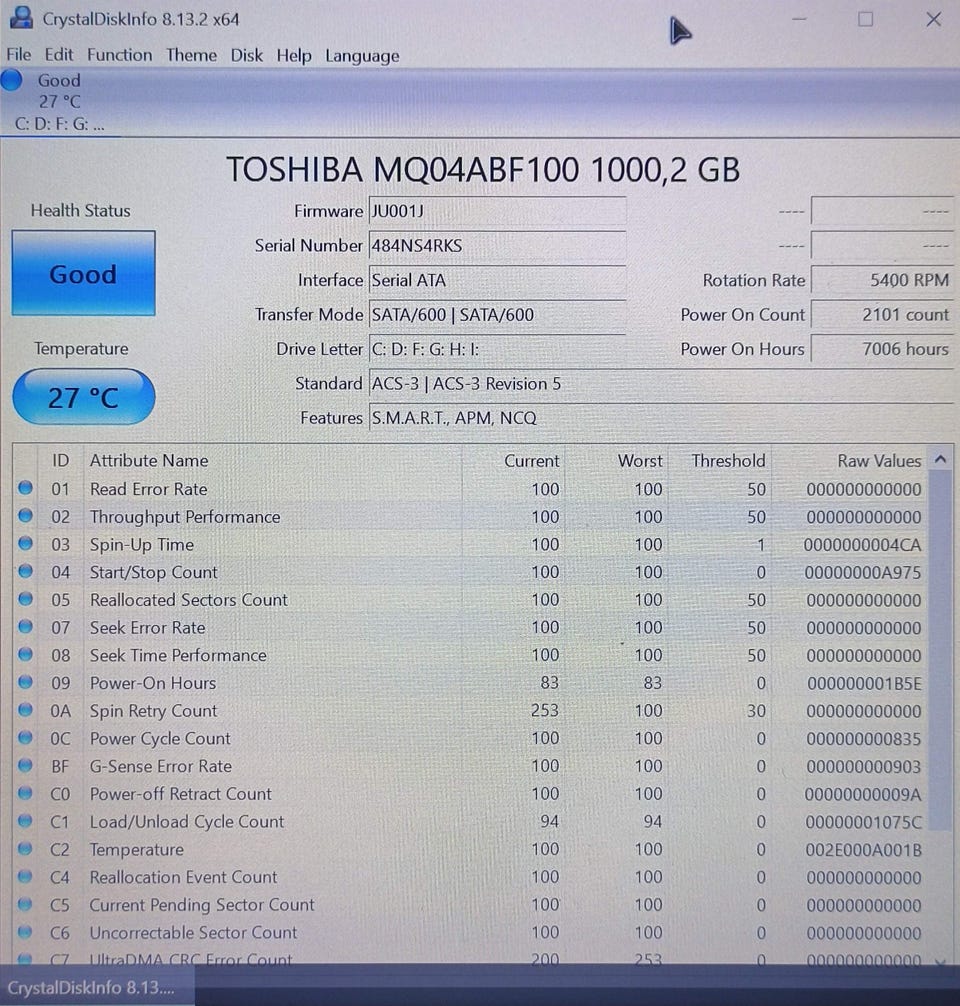
Task: Click status icon of Power Cycle Count row
Action: point(26,738)
